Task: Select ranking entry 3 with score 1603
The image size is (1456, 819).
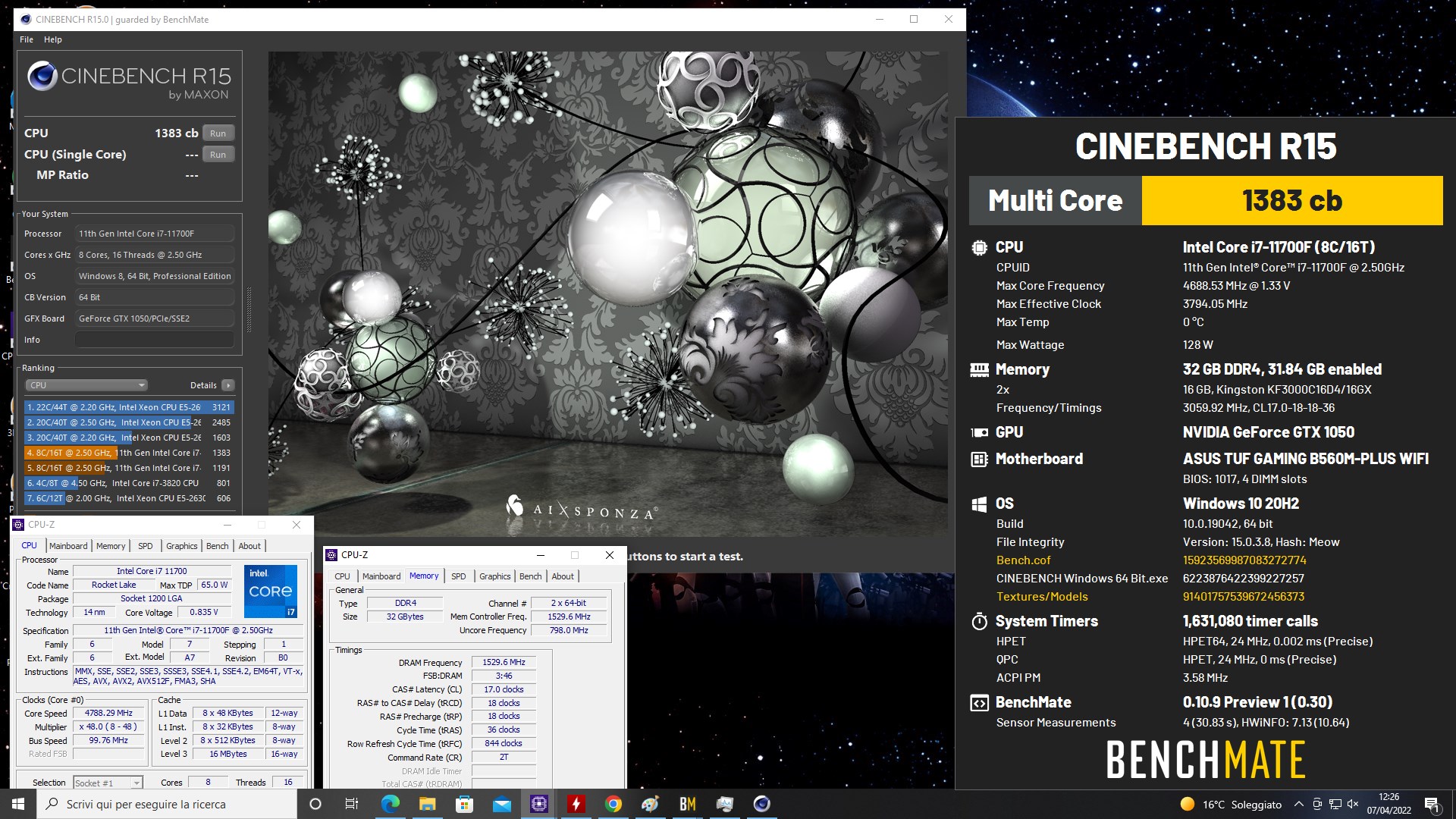Action: tap(130, 438)
